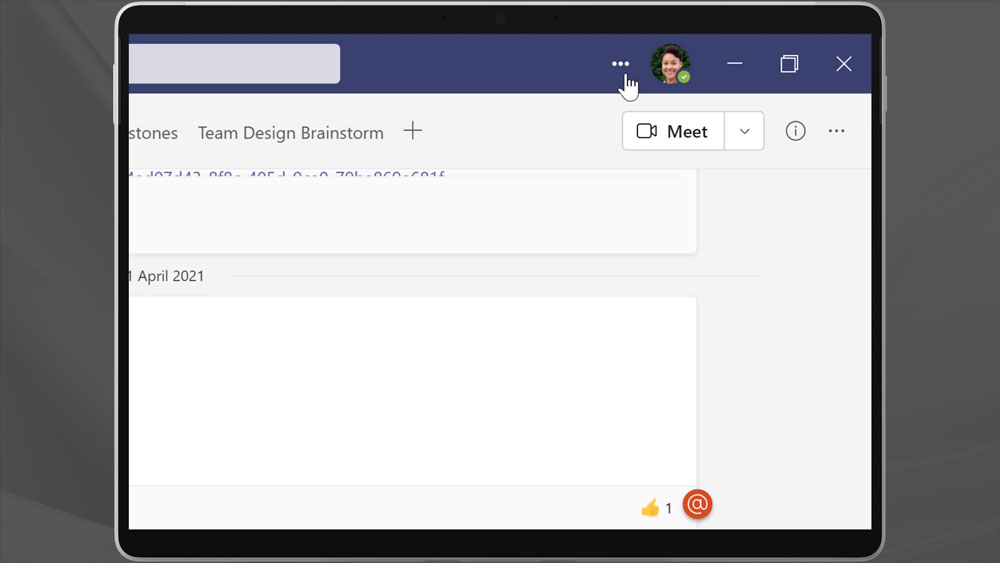Image resolution: width=1000 pixels, height=563 pixels.
Task: Select the white message card
Action: coord(412,390)
